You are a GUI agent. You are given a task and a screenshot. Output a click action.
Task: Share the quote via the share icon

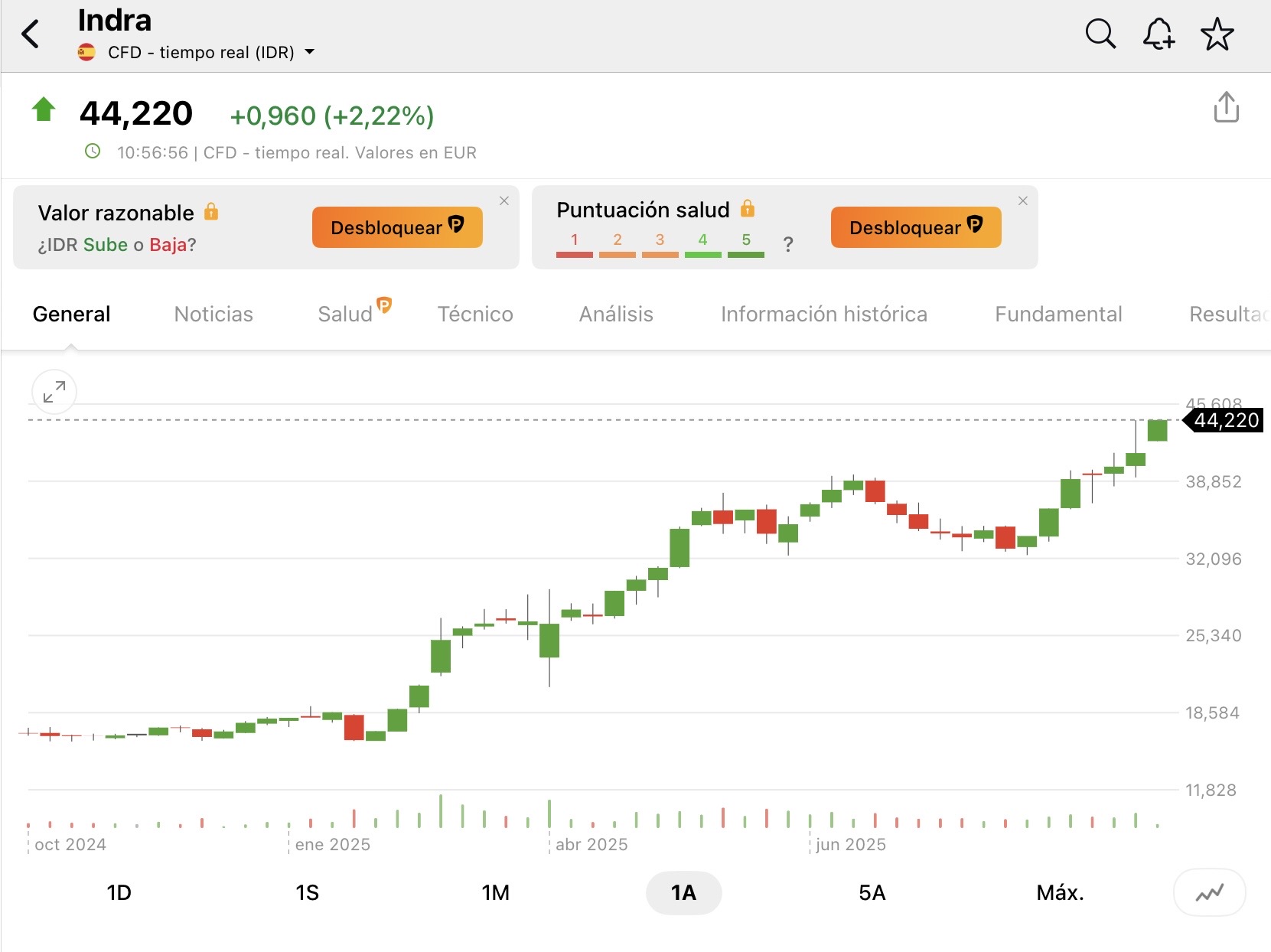(x=1226, y=107)
